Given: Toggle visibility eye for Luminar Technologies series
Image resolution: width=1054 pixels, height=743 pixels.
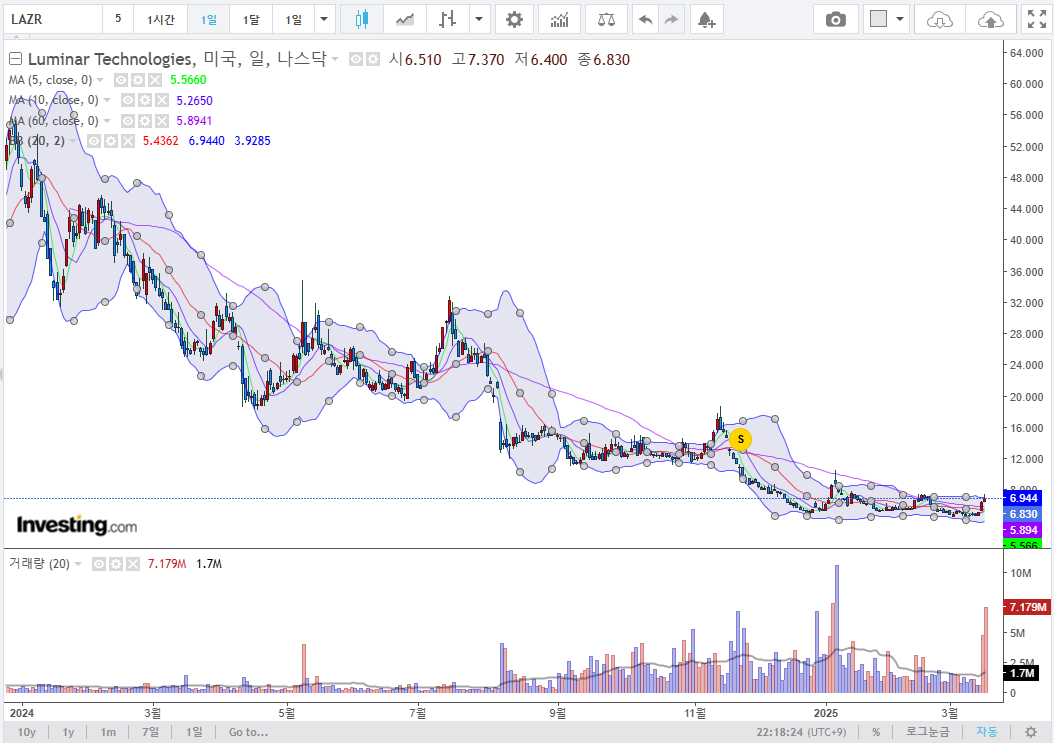Looking at the screenshot, I should (356, 59).
